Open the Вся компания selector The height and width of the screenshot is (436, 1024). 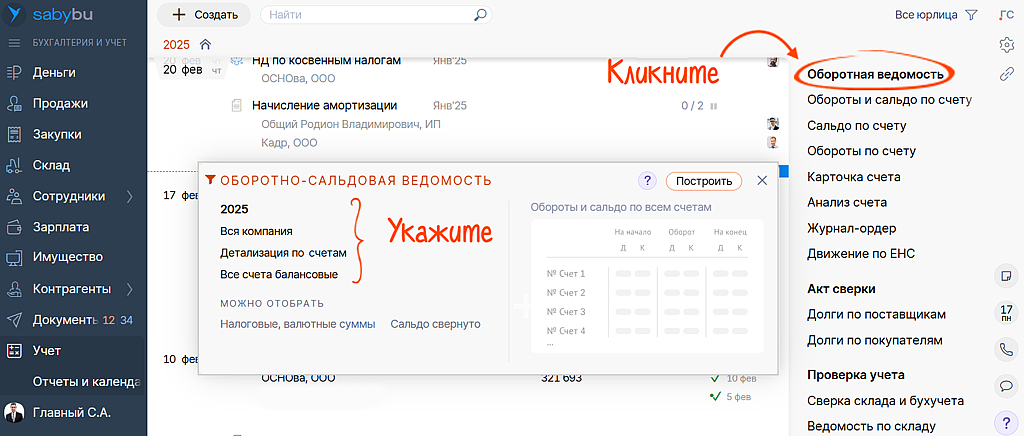coord(256,231)
